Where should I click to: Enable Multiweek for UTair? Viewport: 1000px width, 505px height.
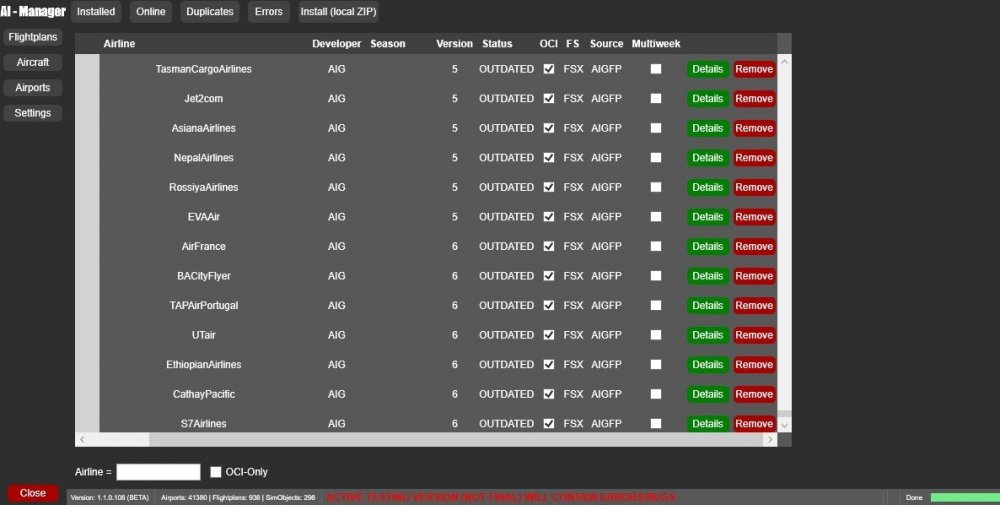656,335
